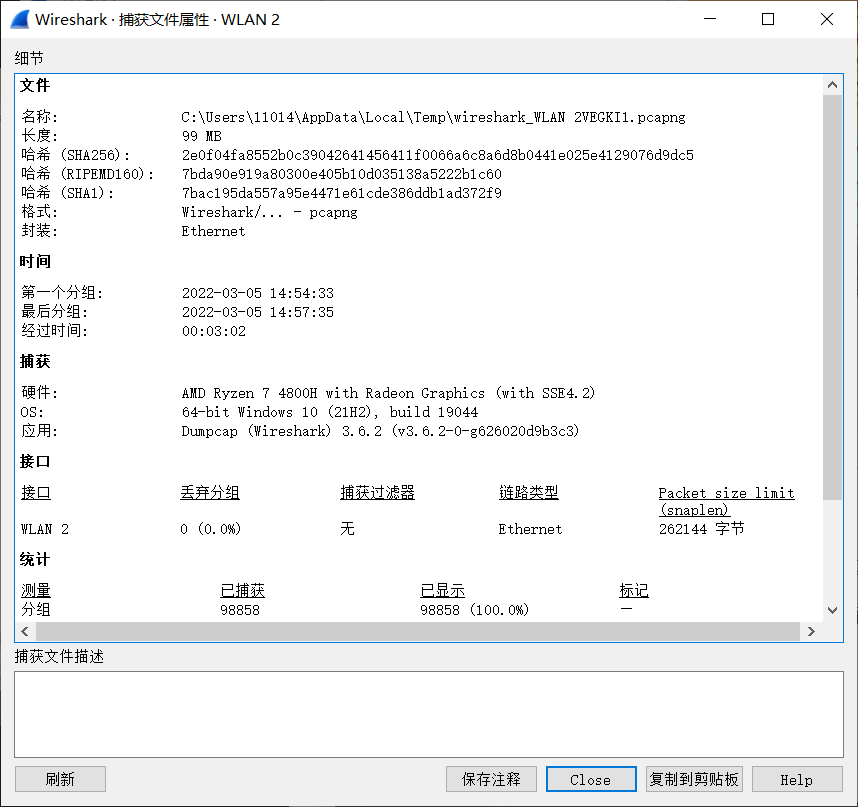Viewport: 858px width, 807px height.
Task: Click the SHA1 hash value
Action: (341, 193)
